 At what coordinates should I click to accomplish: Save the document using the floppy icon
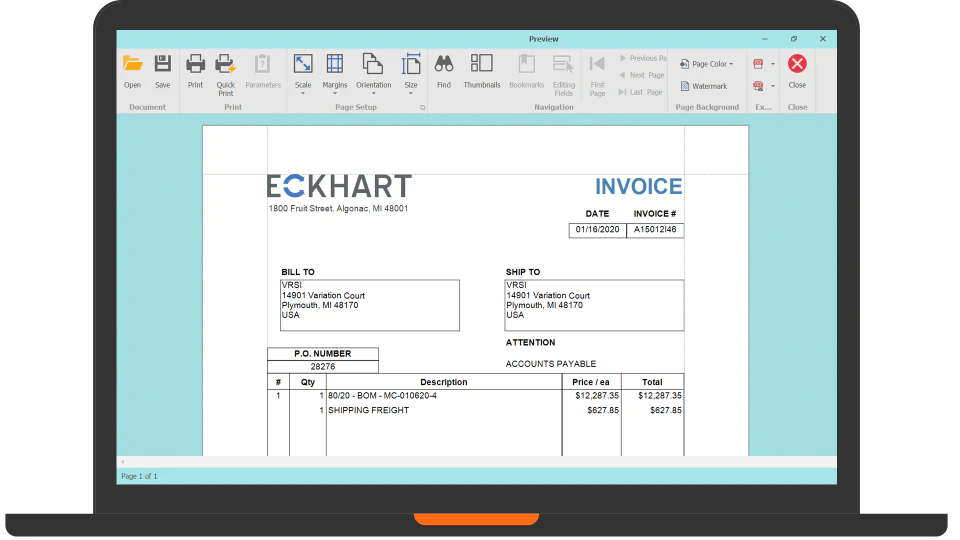(x=162, y=71)
